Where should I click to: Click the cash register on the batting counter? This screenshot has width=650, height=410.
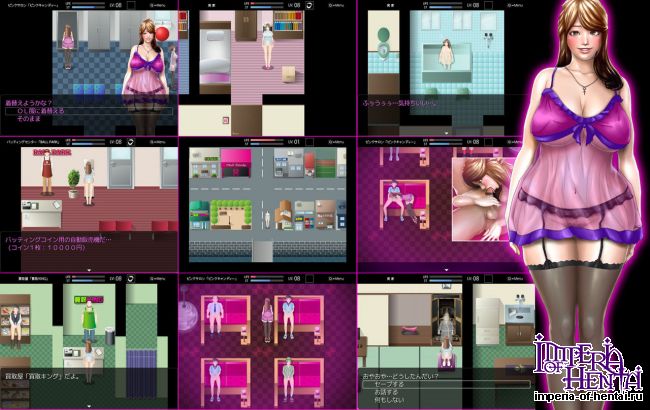tap(29, 205)
